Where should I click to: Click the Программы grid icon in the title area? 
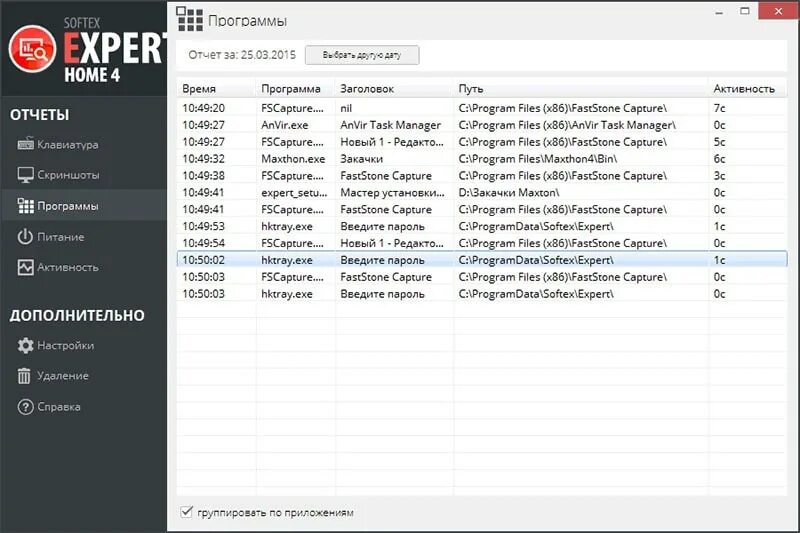[189, 19]
